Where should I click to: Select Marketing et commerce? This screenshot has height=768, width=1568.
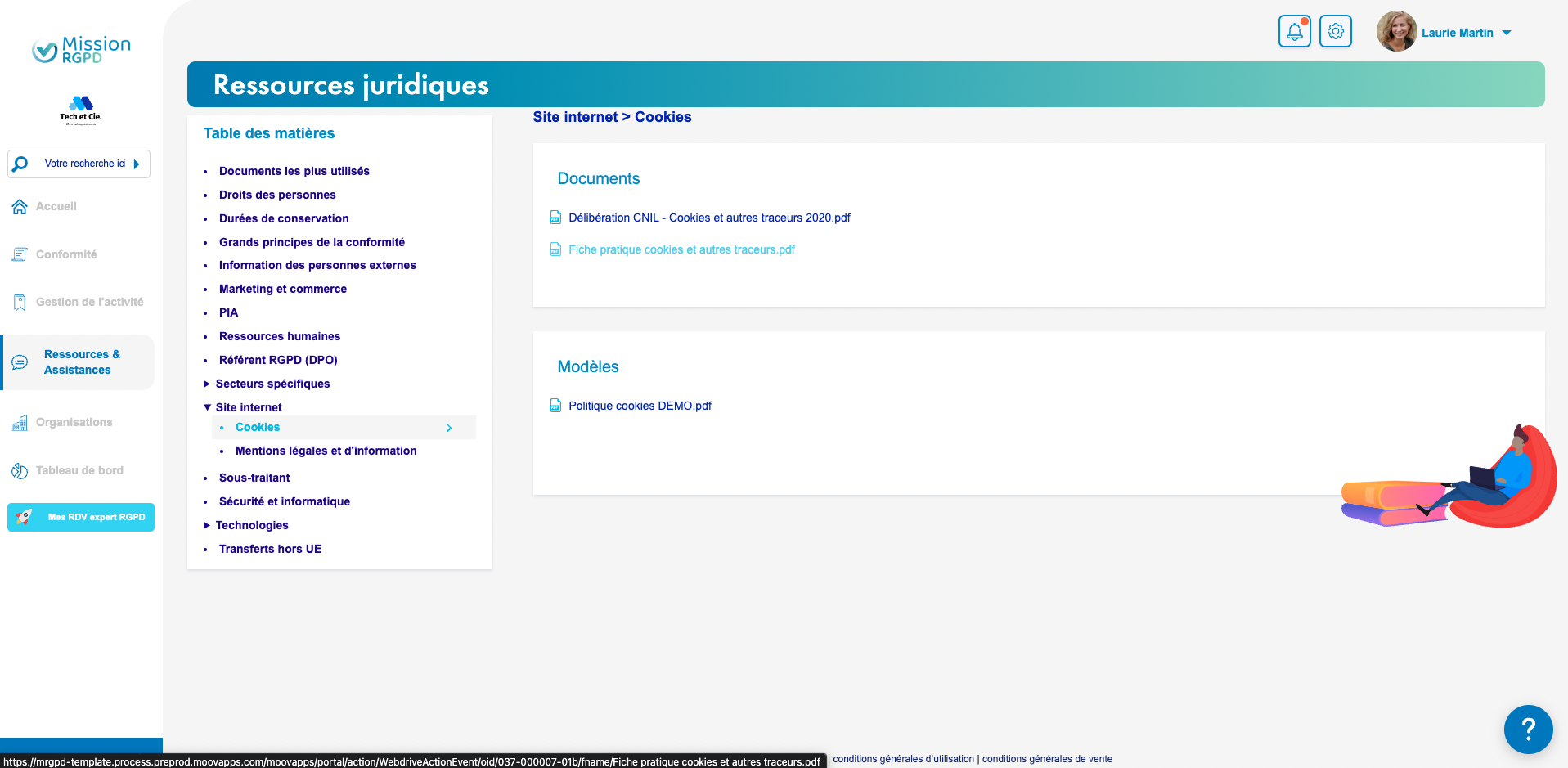pyautogui.click(x=283, y=289)
